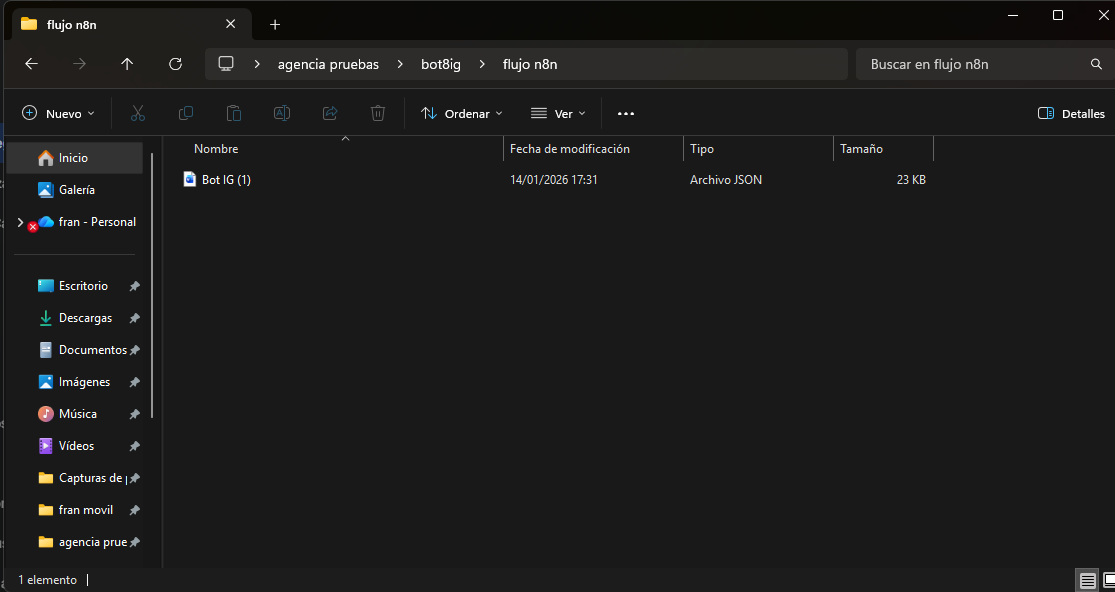Click the Paste clipboard icon
The height and width of the screenshot is (592, 1115).
tap(234, 113)
